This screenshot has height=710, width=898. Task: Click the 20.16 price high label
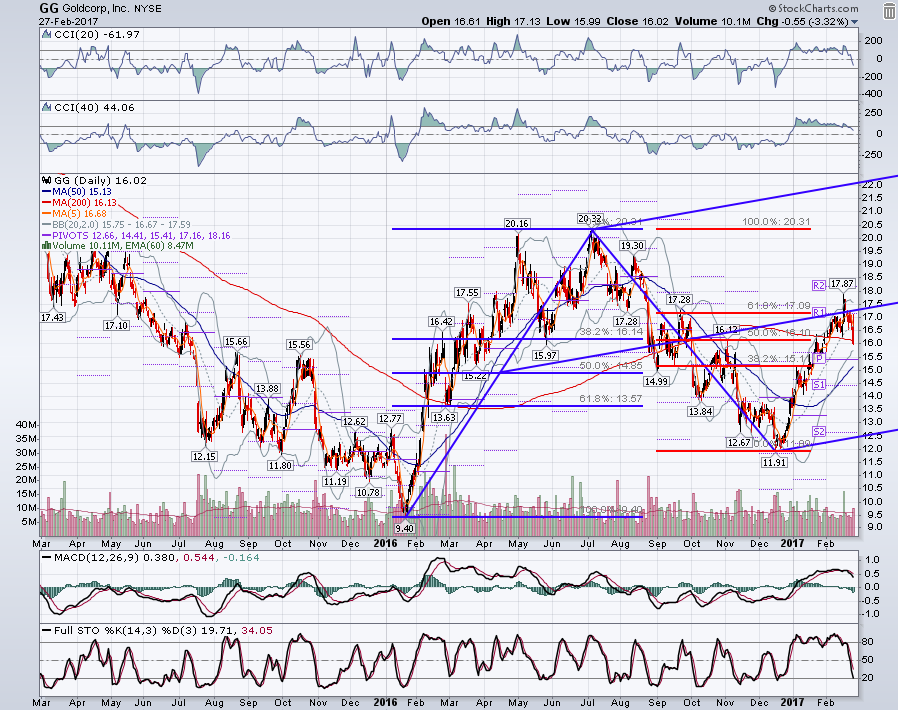tap(517, 223)
